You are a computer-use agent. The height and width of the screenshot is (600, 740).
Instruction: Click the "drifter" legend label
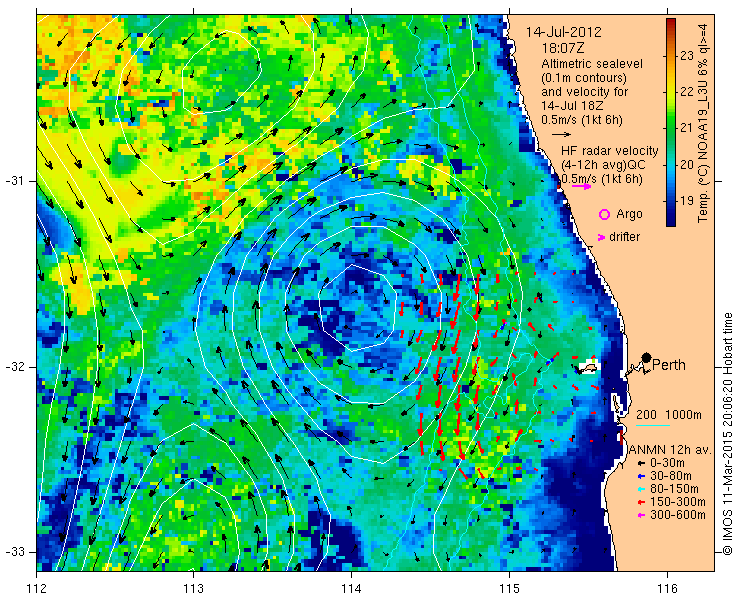(x=624, y=237)
